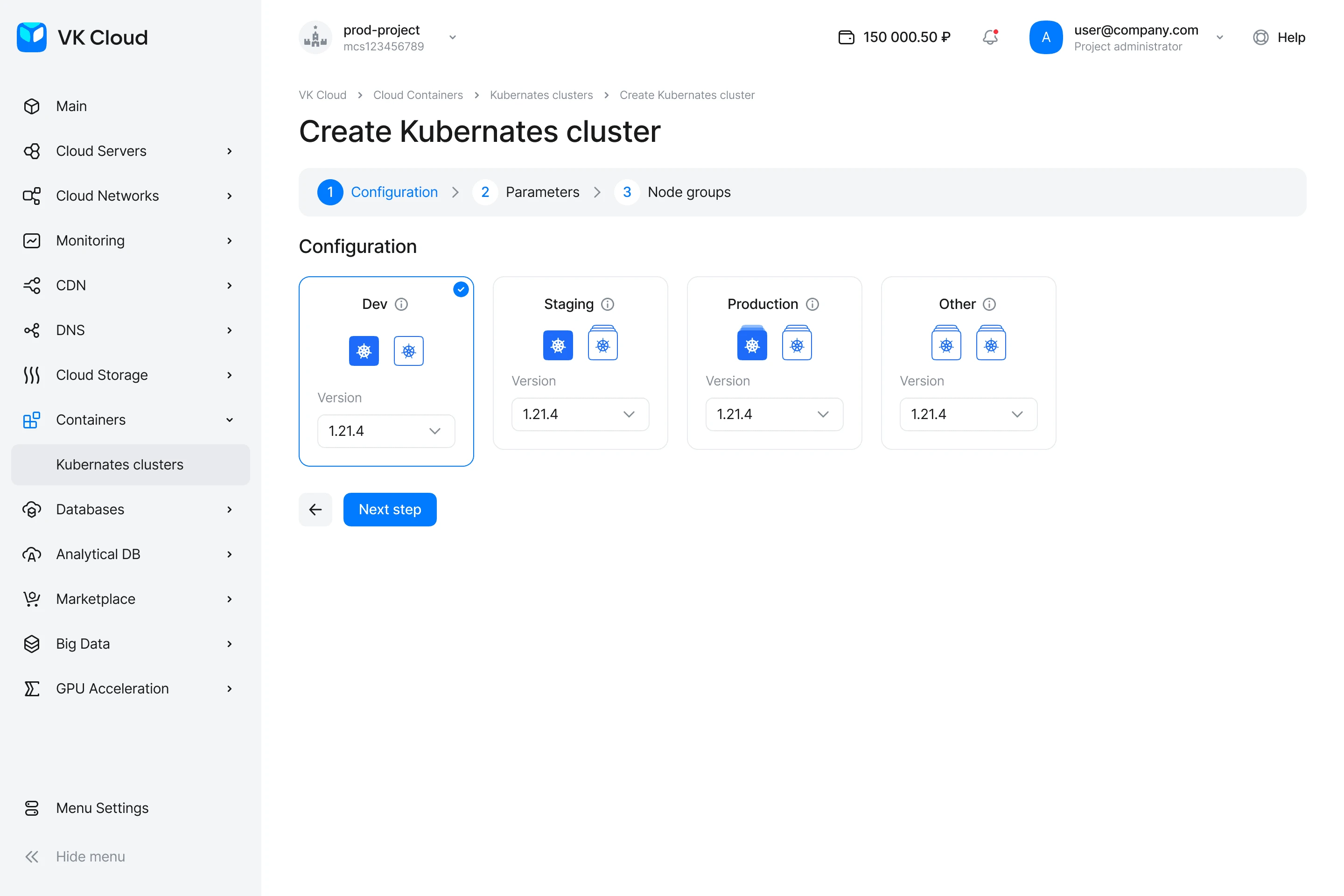This screenshot has width=1344, height=896.
Task: Toggle the Dev card selected checkmark
Action: click(x=461, y=289)
